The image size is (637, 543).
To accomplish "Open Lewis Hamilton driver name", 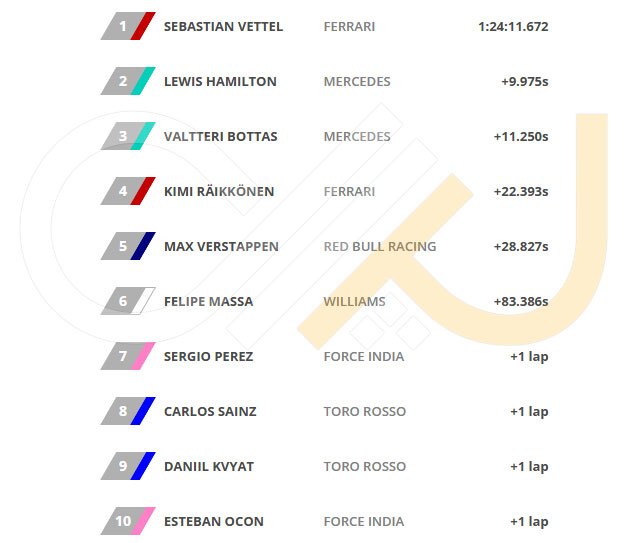I will click(x=220, y=82).
